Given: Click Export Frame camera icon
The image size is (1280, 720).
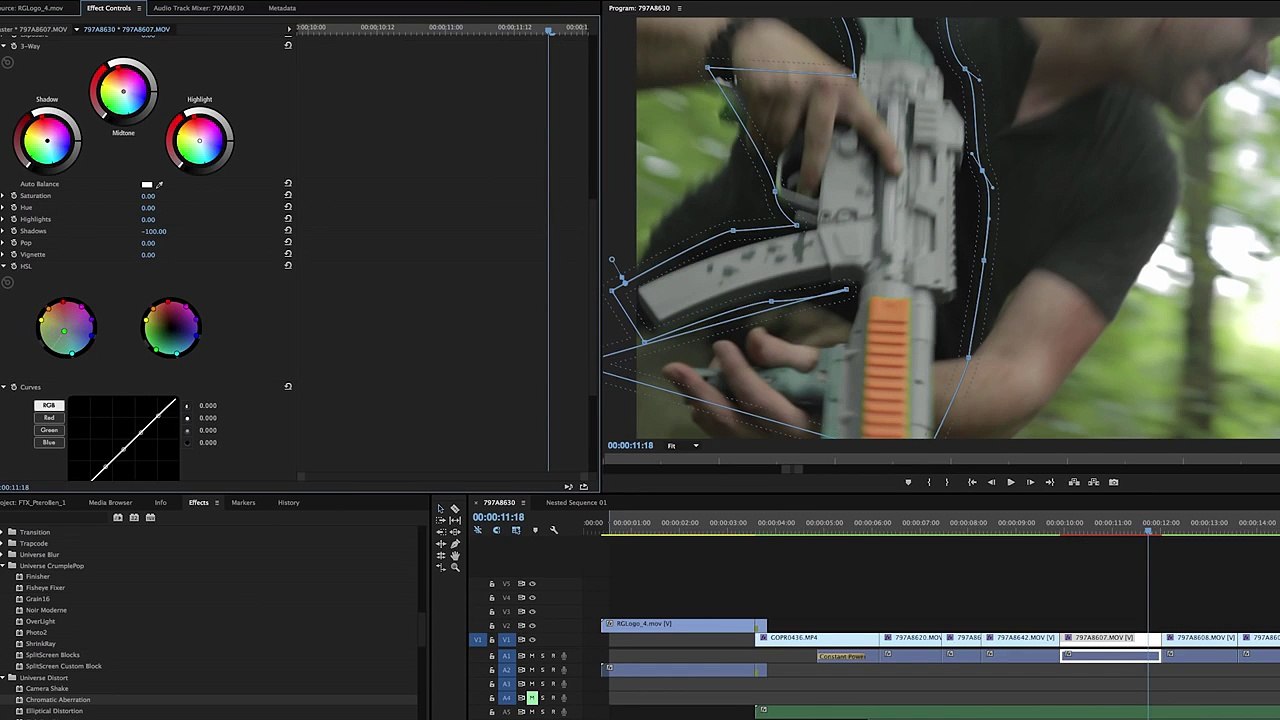Looking at the screenshot, I should click(1113, 482).
